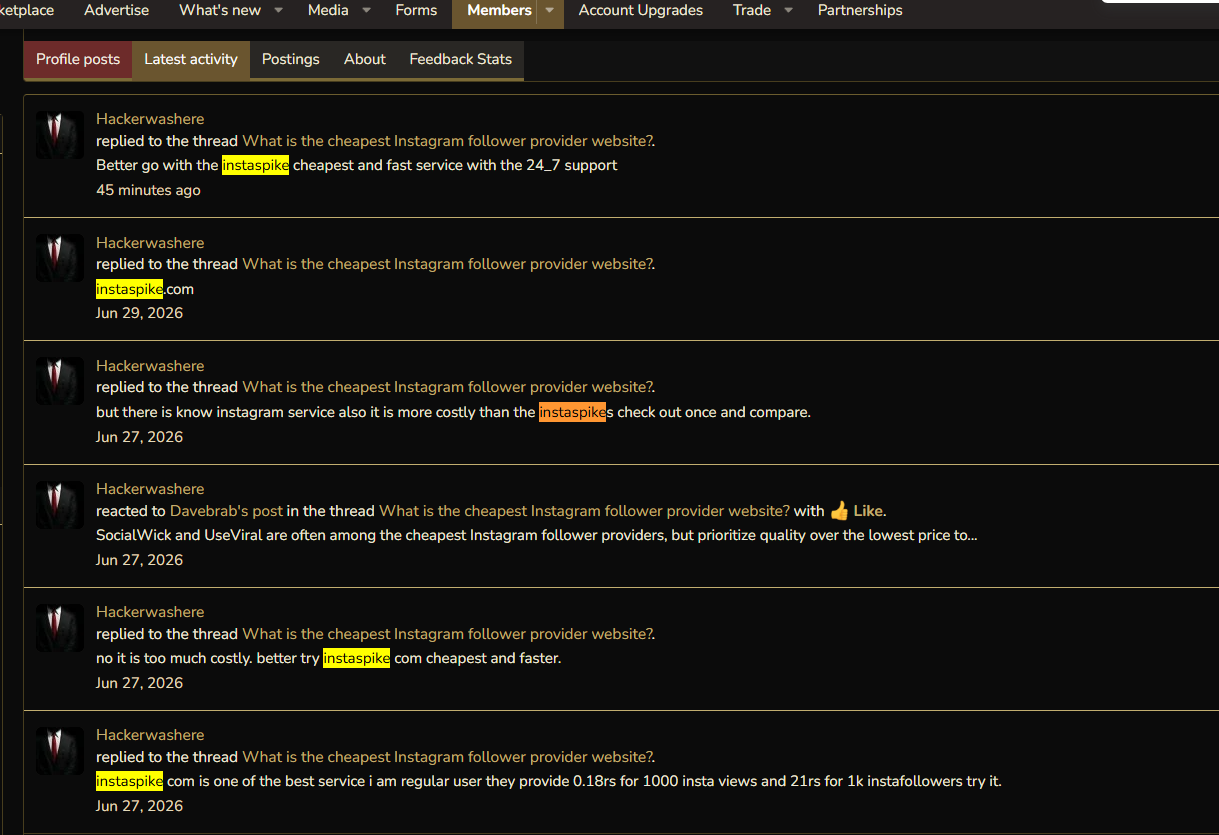Expand the What's new dropdown arrow
1219x835 pixels.
click(x=278, y=10)
